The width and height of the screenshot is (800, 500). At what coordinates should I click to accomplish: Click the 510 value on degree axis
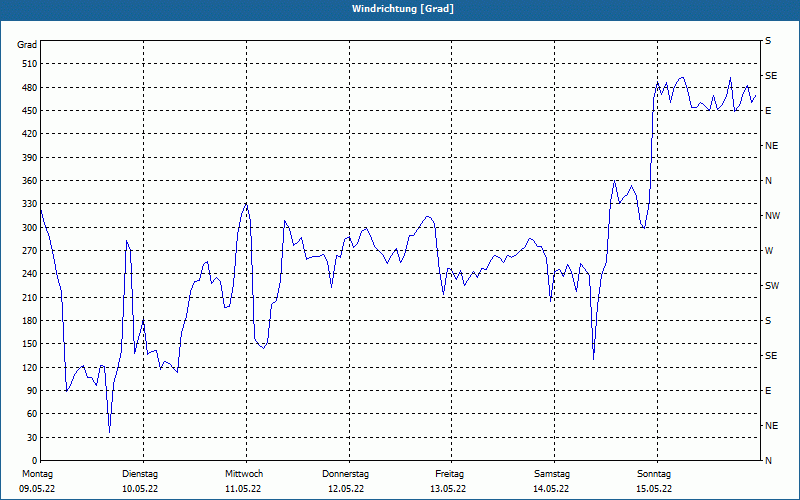(x=30, y=64)
